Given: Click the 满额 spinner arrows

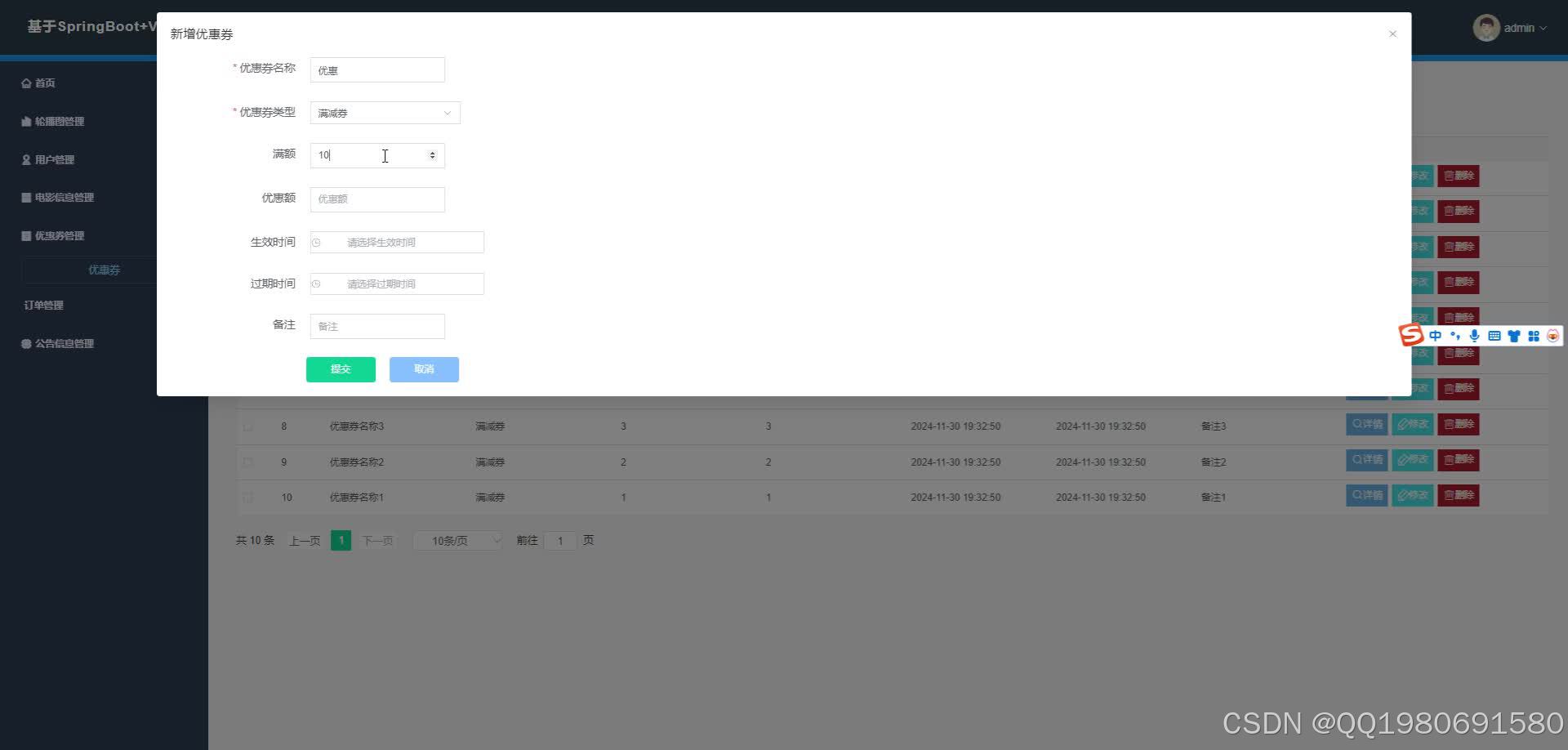Looking at the screenshot, I should click(432, 155).
